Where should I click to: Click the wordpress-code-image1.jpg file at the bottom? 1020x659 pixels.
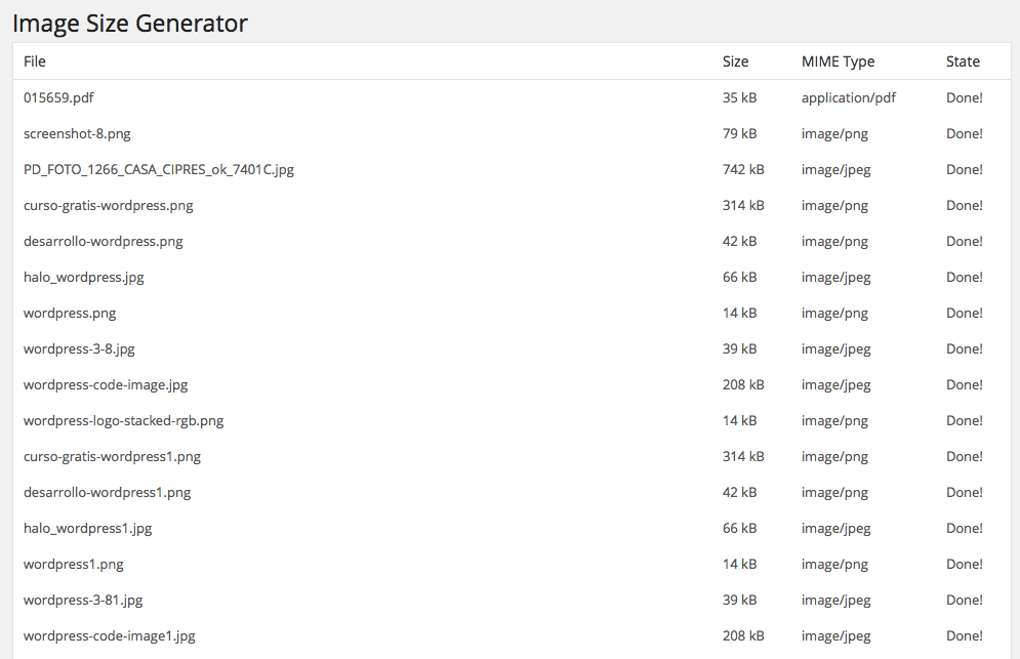107,635
